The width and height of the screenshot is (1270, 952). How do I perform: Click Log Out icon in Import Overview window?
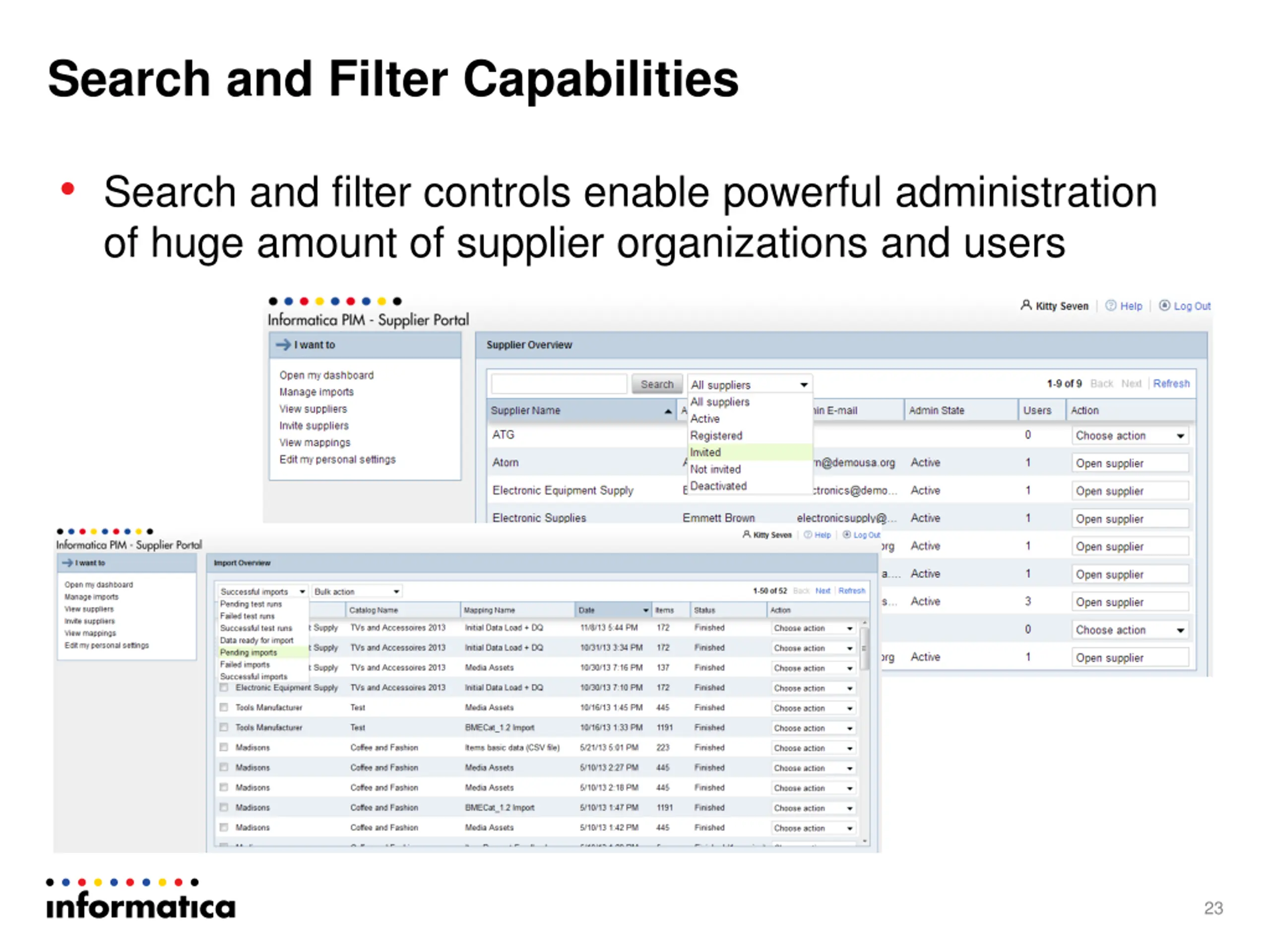pyautogui.click(x=846, y=534)
